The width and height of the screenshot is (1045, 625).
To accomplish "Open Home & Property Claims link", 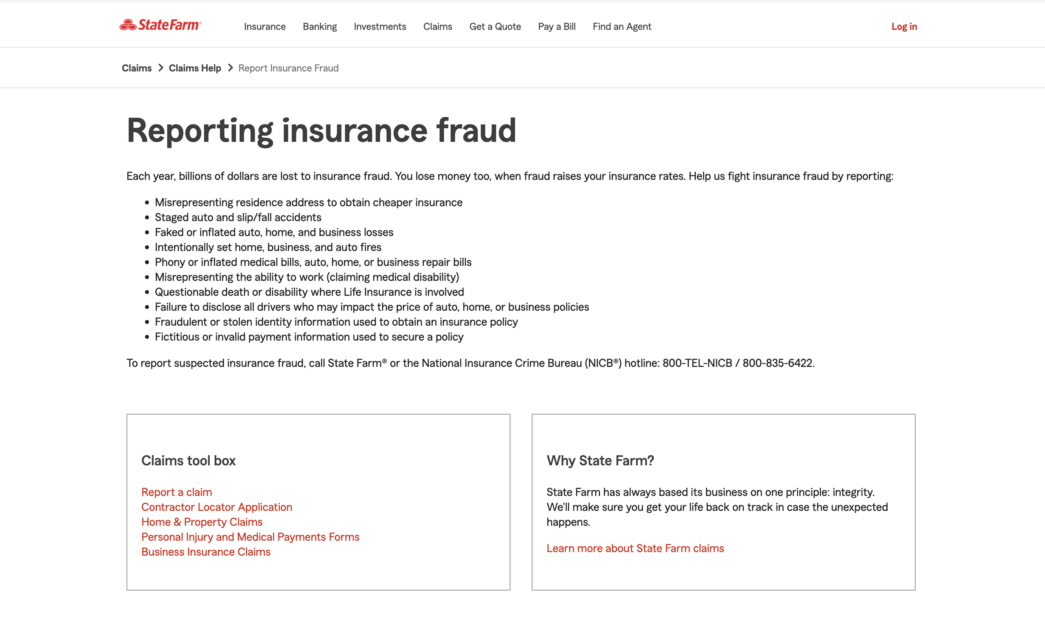I will [x=202, y=522].
